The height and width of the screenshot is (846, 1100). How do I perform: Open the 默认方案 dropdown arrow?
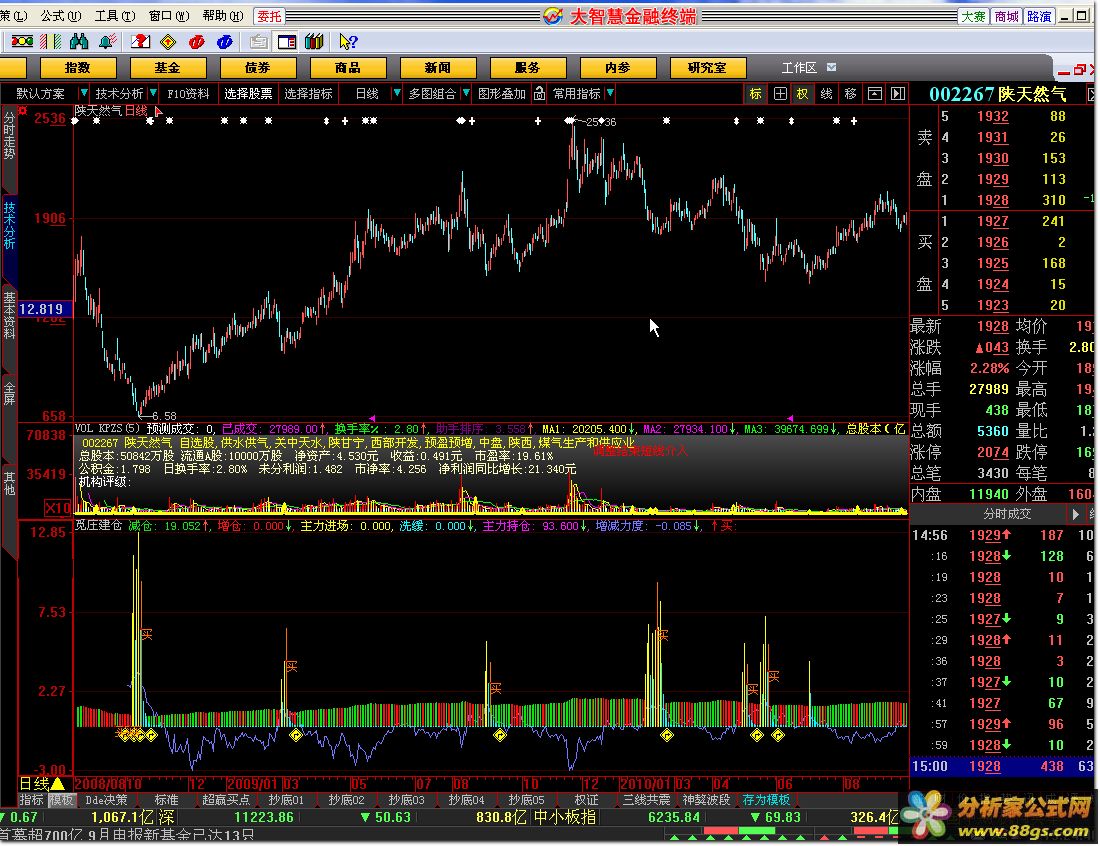coord(83,93)
